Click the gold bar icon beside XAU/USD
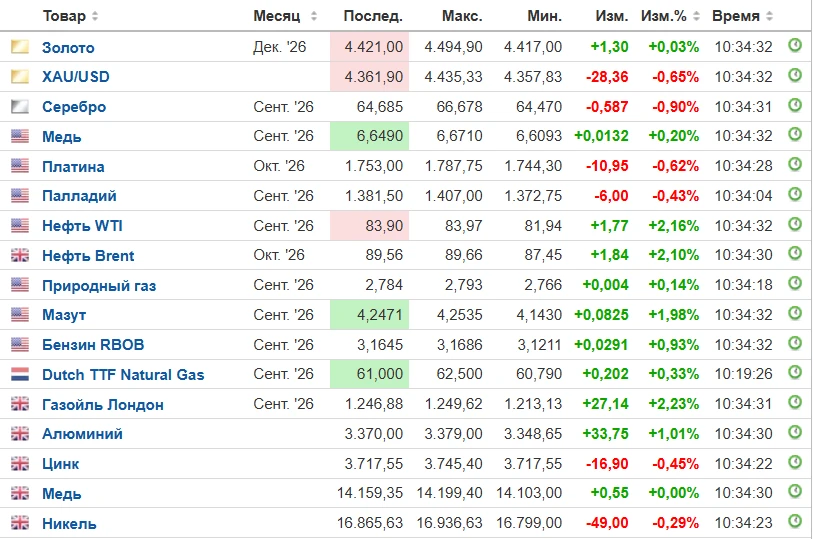 [x=20, y=77]
